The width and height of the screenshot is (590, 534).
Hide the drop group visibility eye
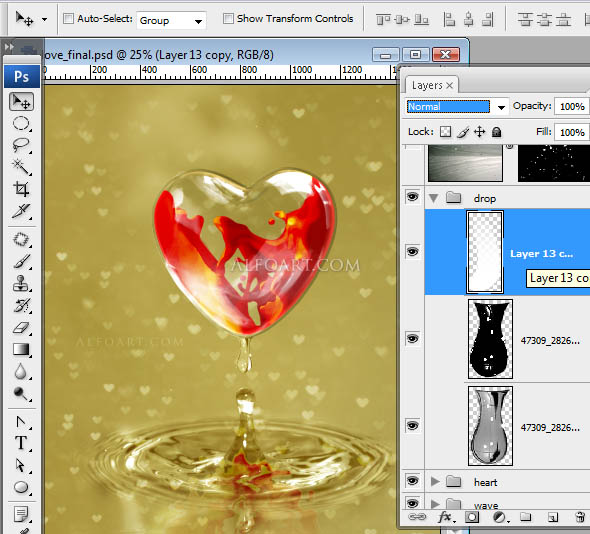click(412, 197)
